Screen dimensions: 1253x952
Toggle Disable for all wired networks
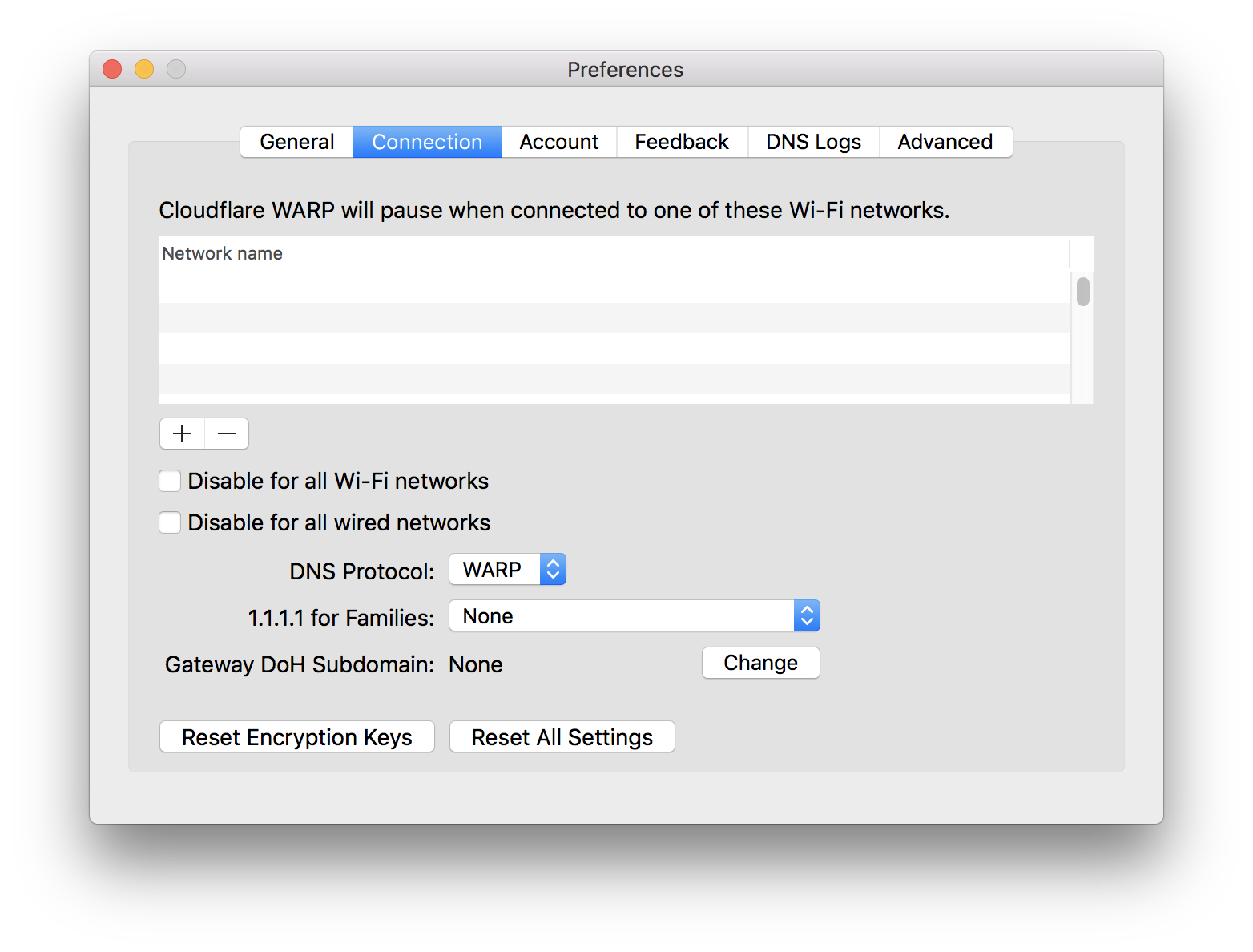(x=170, y=522)
